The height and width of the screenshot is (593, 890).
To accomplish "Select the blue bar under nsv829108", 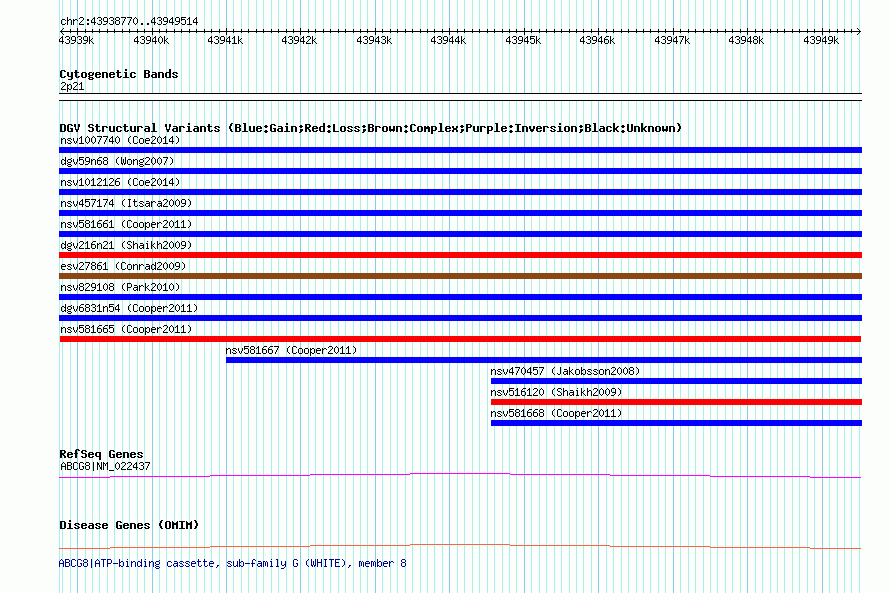I will pyautogui.click(x=460, y=297).
